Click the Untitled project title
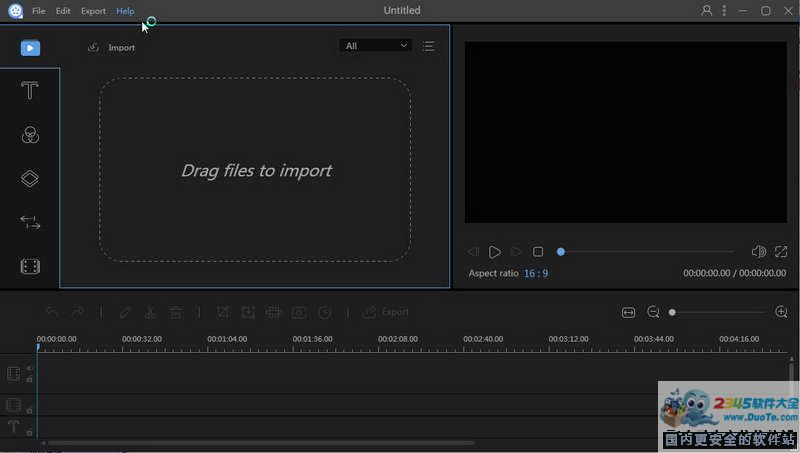 tap(402, 10)
